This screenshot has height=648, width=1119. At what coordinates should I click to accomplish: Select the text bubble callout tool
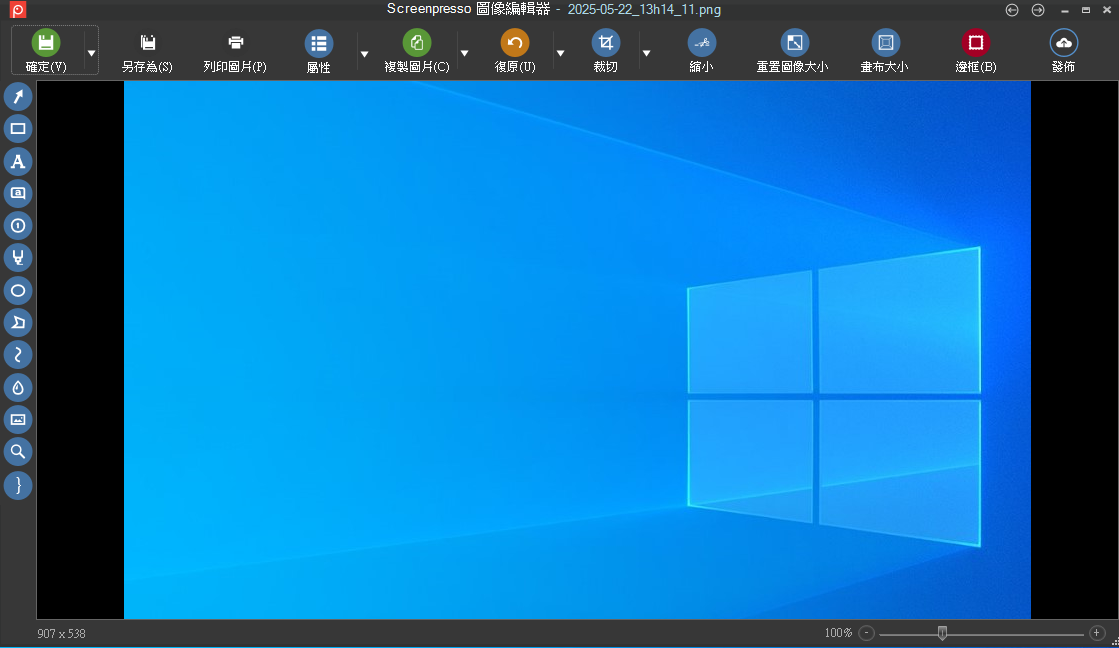18,193
